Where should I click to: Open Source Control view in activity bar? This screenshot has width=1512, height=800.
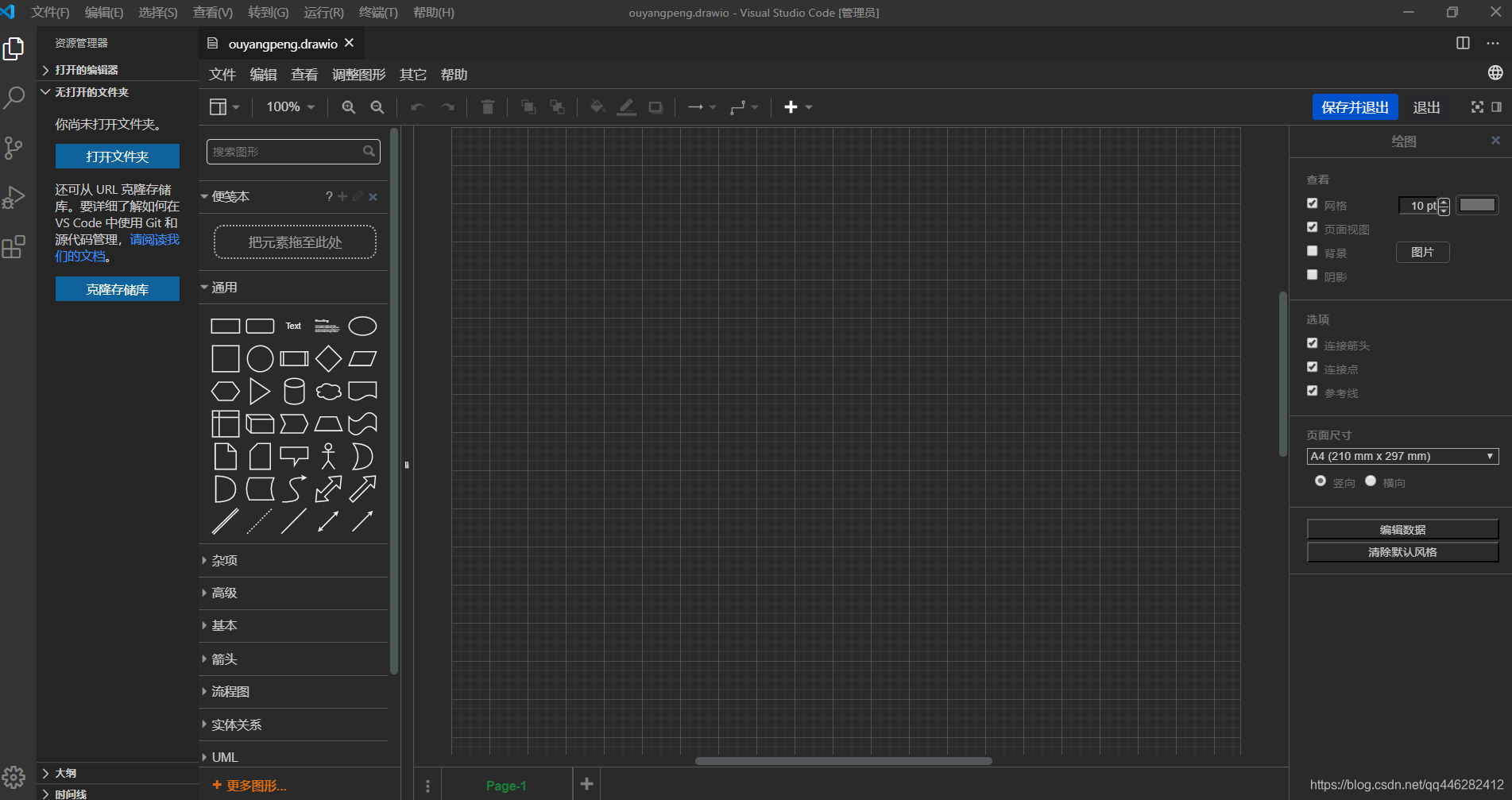(x=14, y=148)
